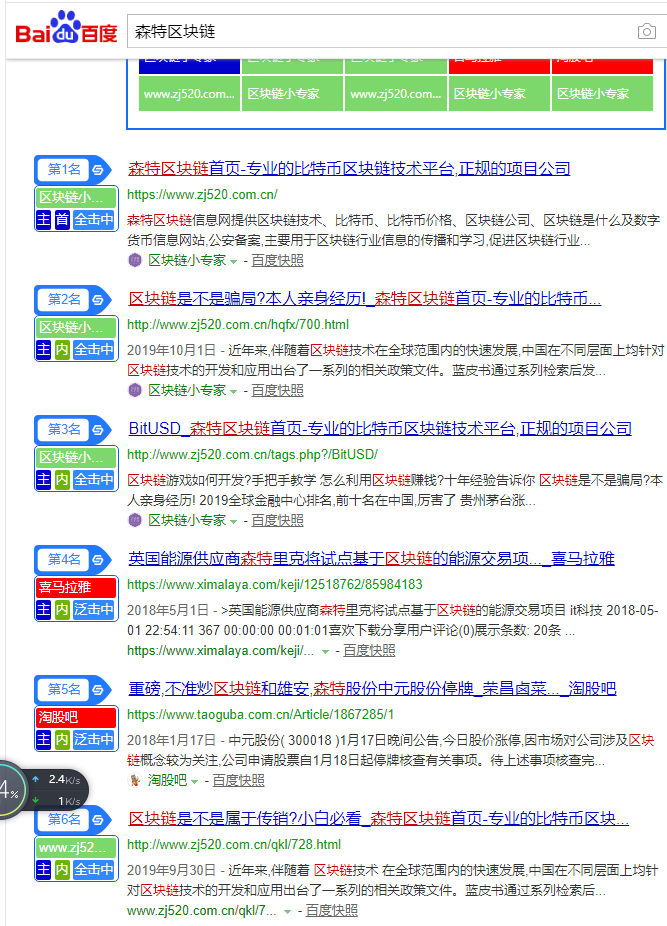Viewport: 667px width, 926px height.
Task: Open 重磅,不准炒区块链和雄安 淘股吧 result
Action: 372,689
